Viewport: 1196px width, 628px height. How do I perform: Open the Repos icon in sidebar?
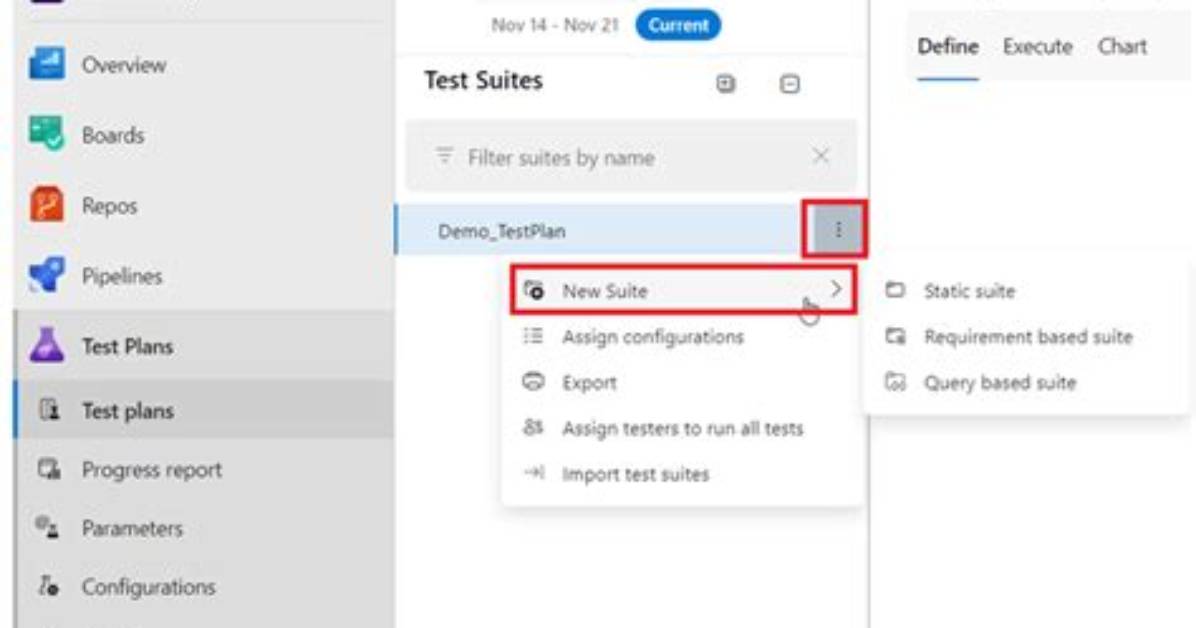47,205
